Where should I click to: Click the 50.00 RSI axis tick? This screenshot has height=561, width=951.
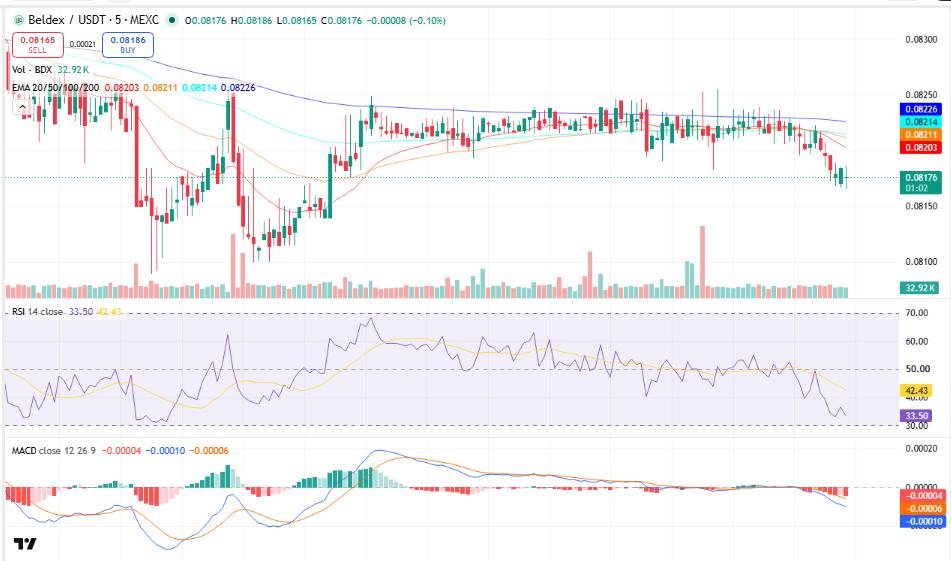click(916, 369)
